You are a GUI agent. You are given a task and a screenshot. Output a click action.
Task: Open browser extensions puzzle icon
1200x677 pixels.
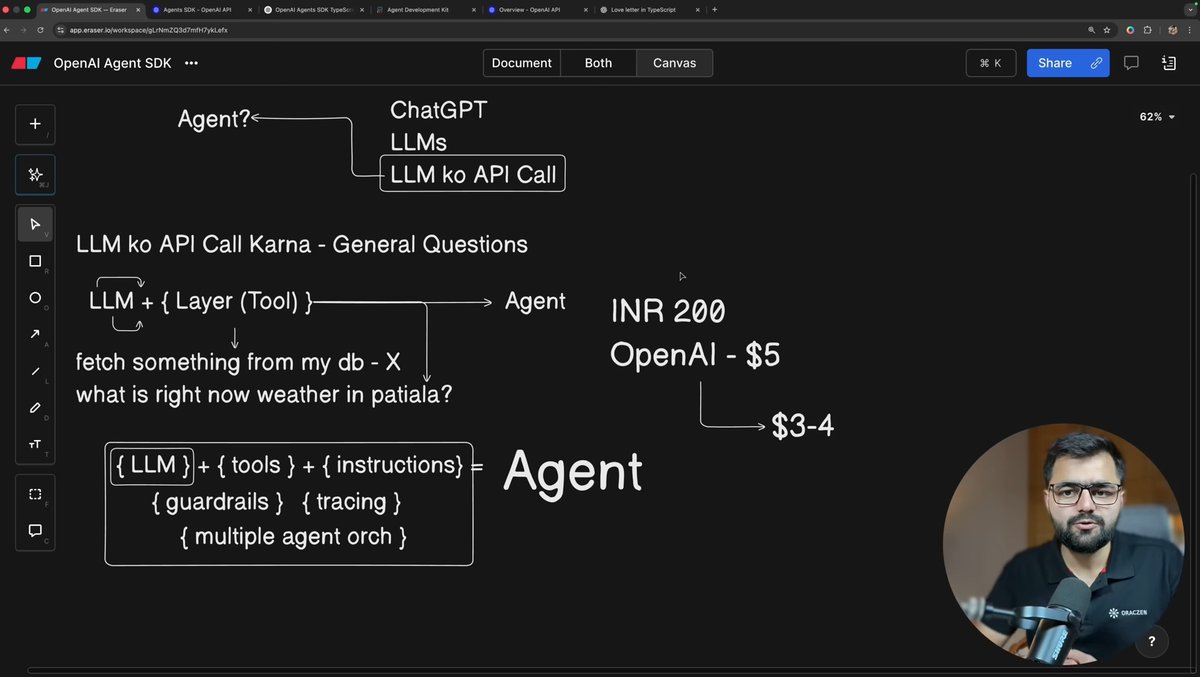[x=1147, y=30]
